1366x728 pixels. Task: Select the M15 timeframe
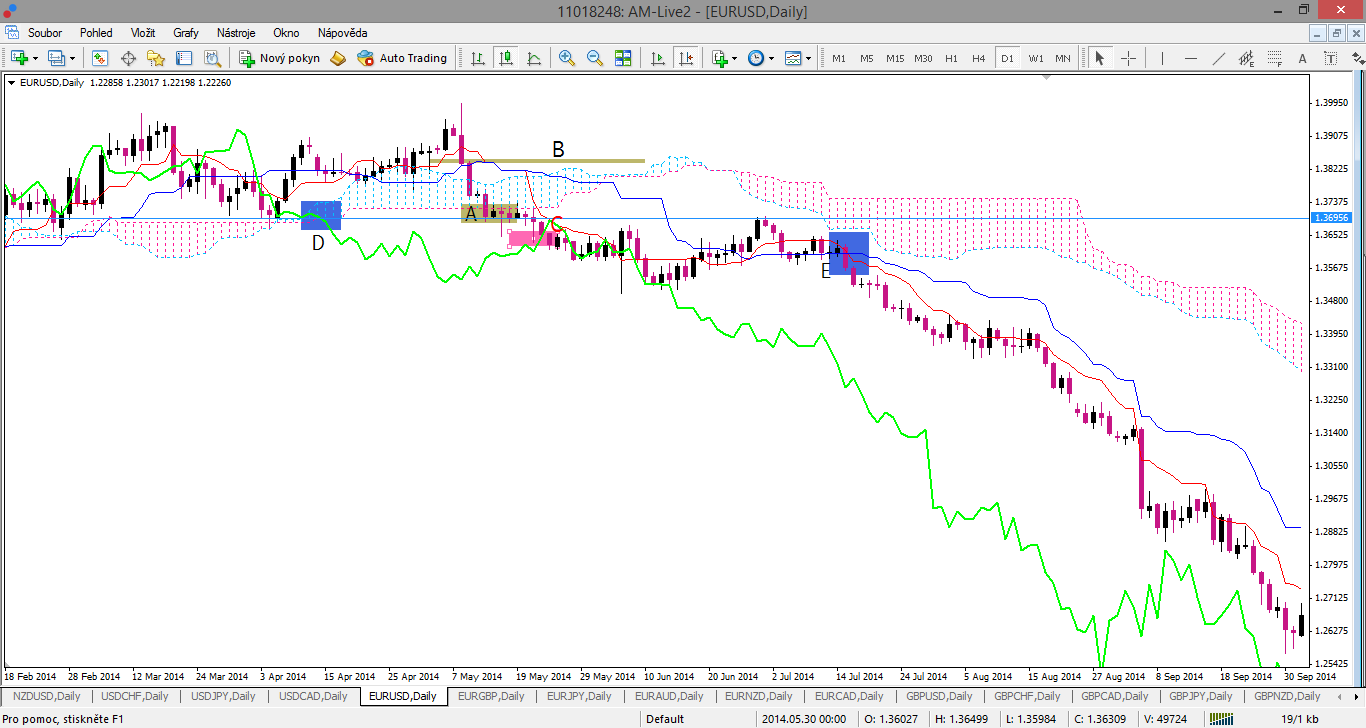[x=895, y=58]
